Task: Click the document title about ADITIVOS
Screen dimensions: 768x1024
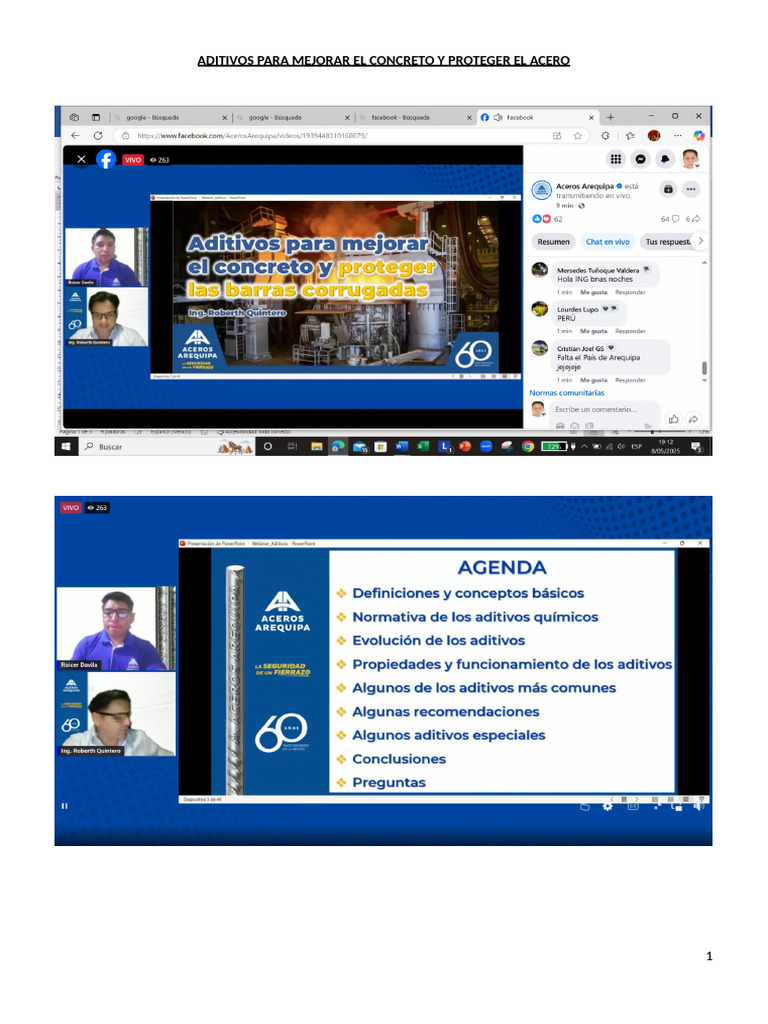Action: pos(383,61)
